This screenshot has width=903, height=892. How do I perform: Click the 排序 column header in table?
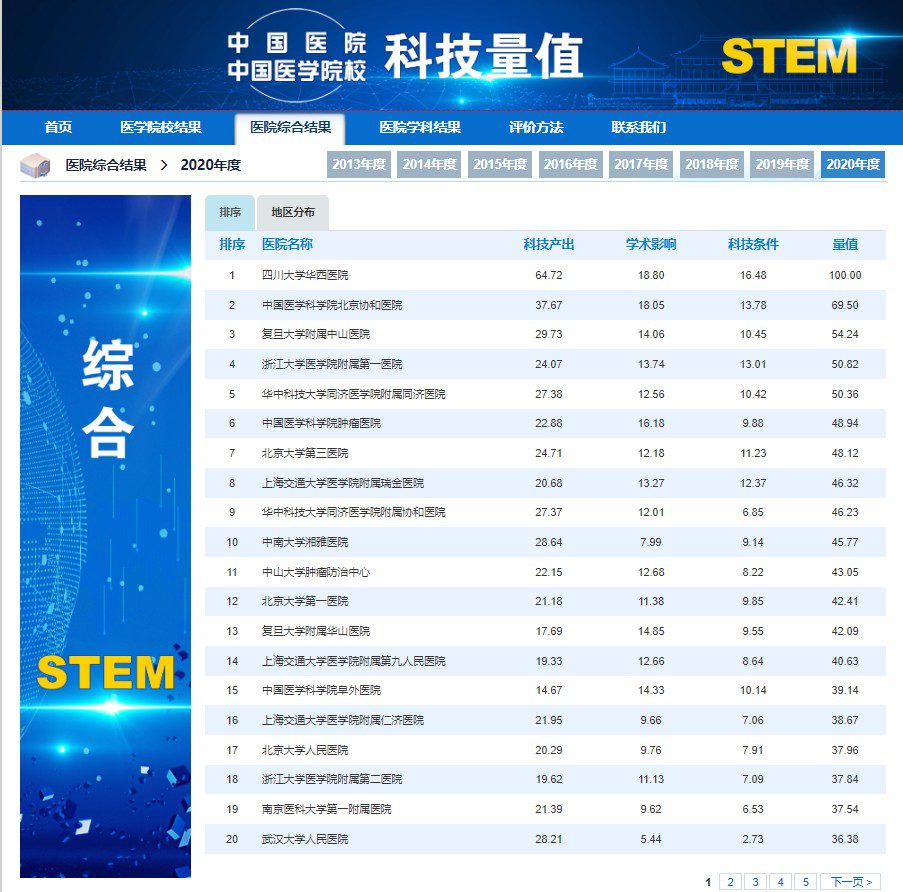pos(232,244)
